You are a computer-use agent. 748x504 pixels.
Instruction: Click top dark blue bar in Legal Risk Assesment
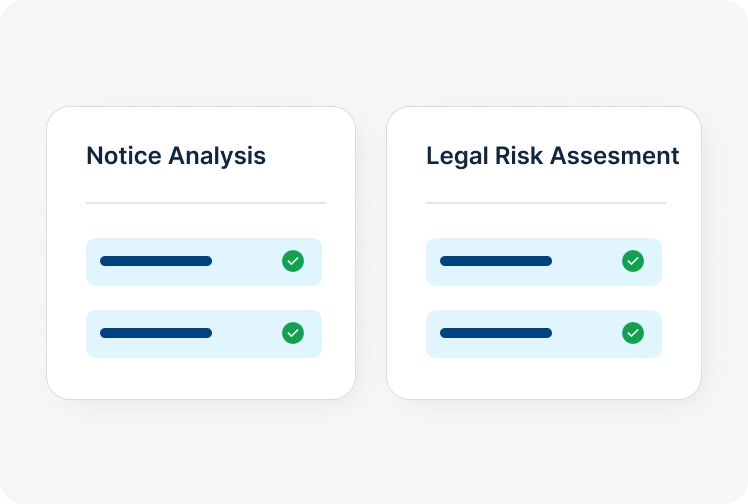(x=496, y=261)
